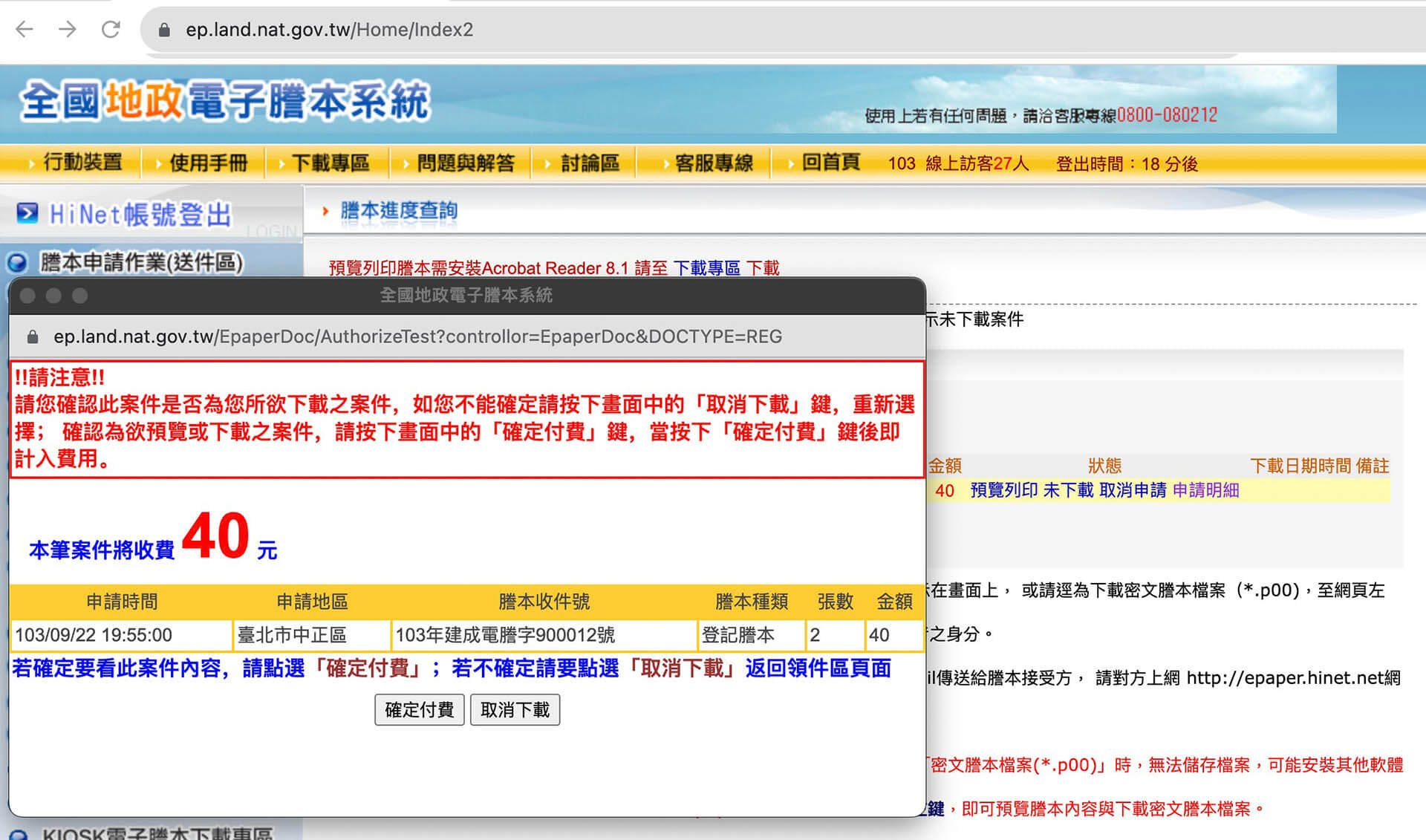Click the HiNet logout arrow icon
Image resolution: width=1426 pixels, height=840 pixels.
click(27, 213)
